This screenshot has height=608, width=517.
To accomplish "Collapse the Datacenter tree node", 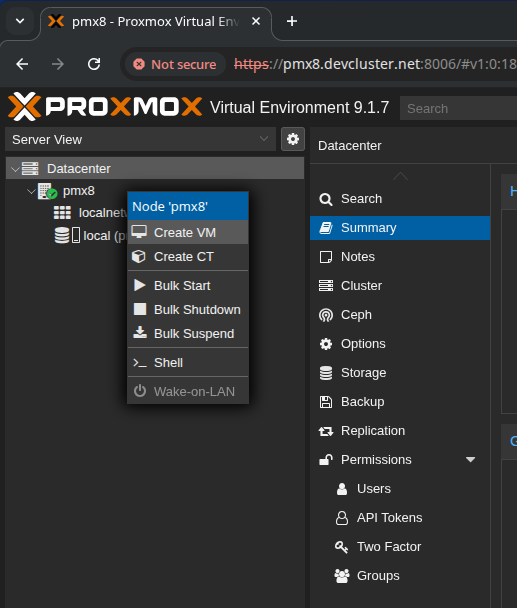I will (15, 169).
